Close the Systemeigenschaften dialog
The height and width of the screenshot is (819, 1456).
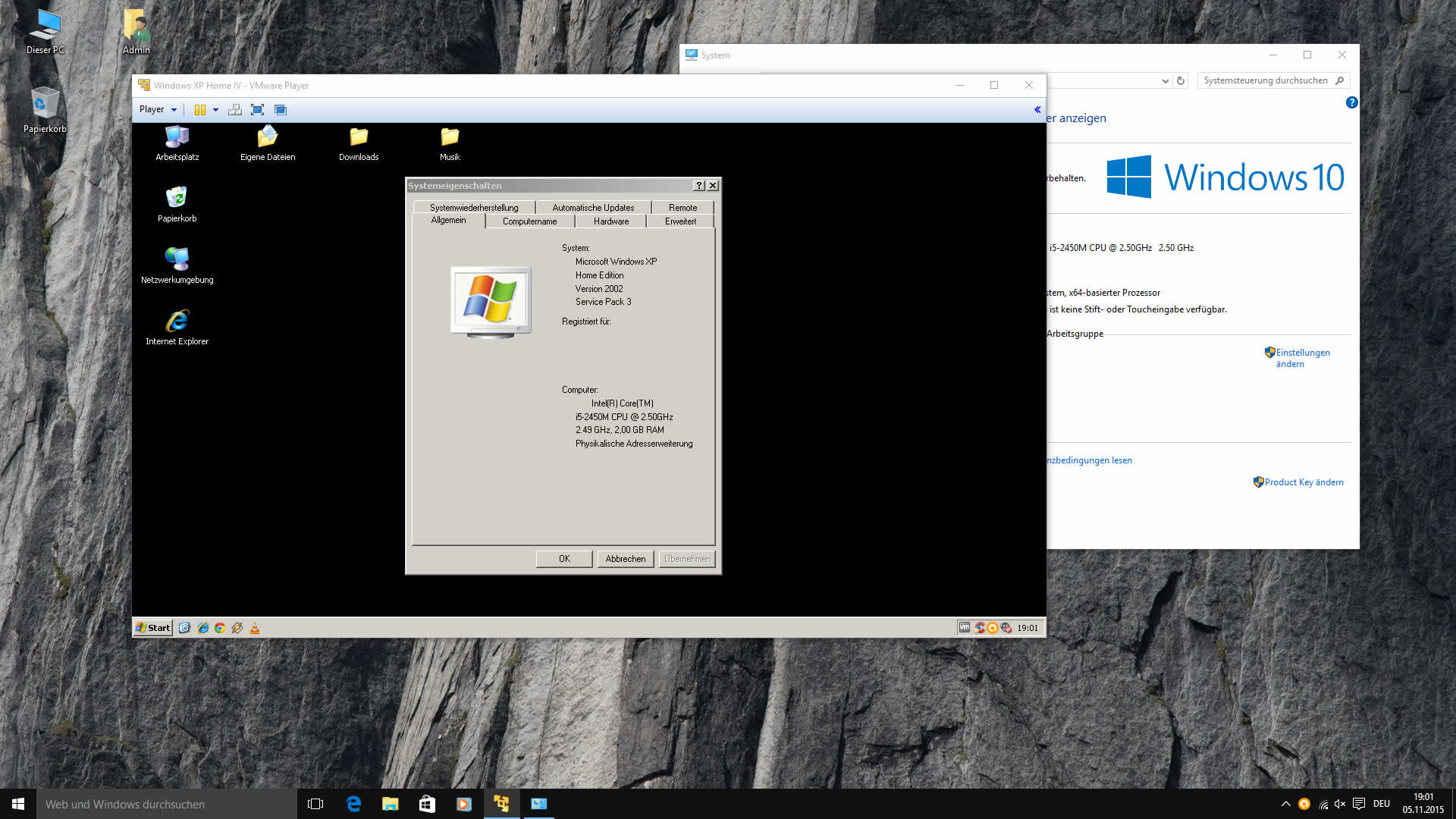pos(713,186)
